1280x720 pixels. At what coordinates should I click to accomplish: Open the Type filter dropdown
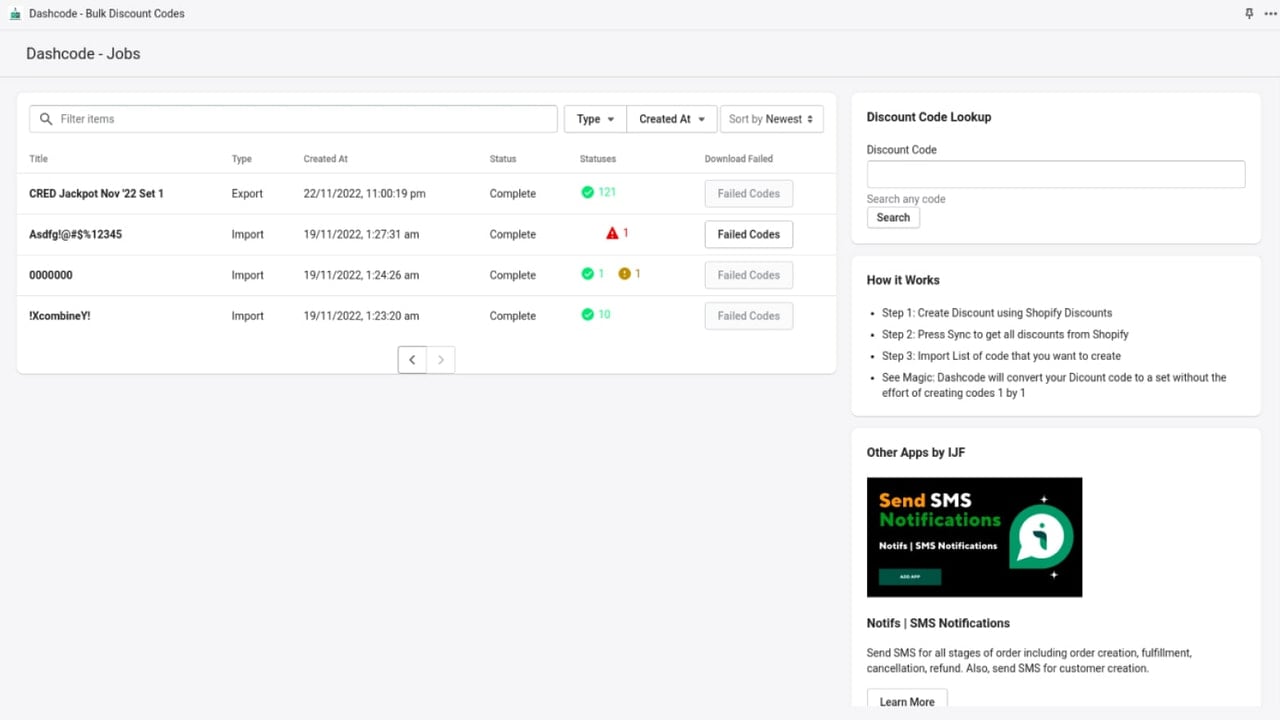[x=595, y=119]
